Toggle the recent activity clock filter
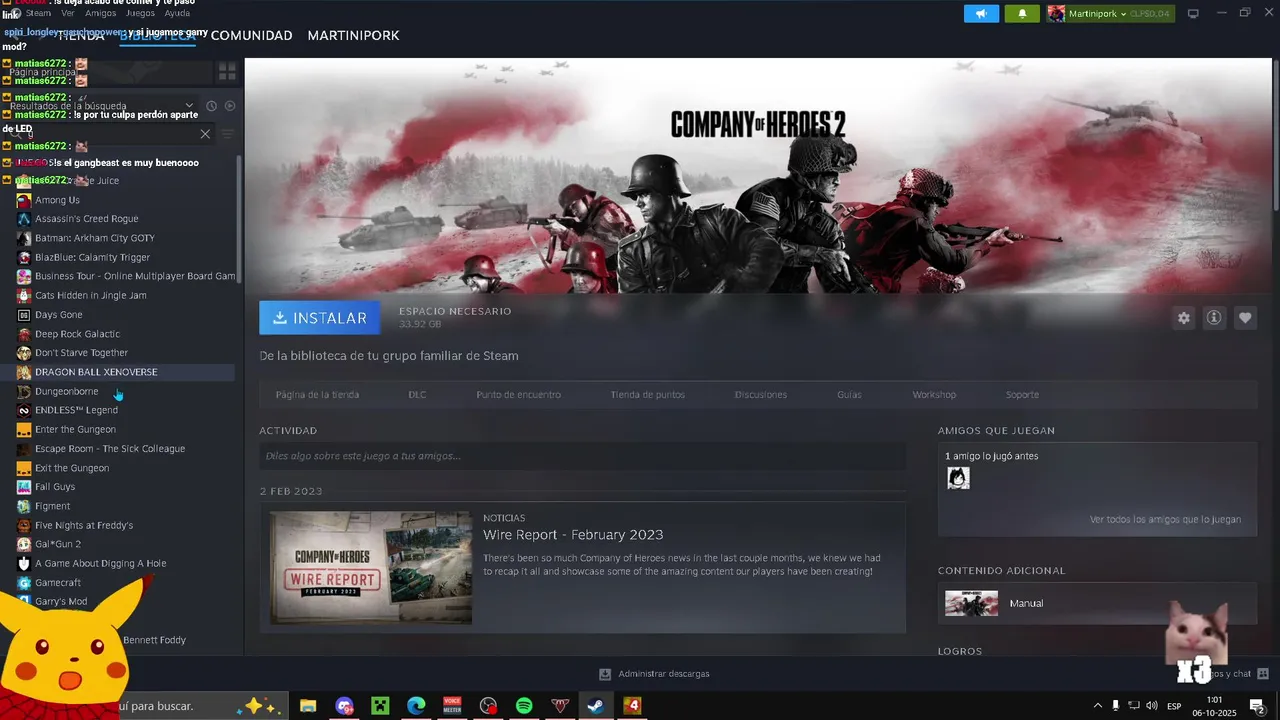Viewport: 1280px width, 720px height. click(x=211, y=106)
